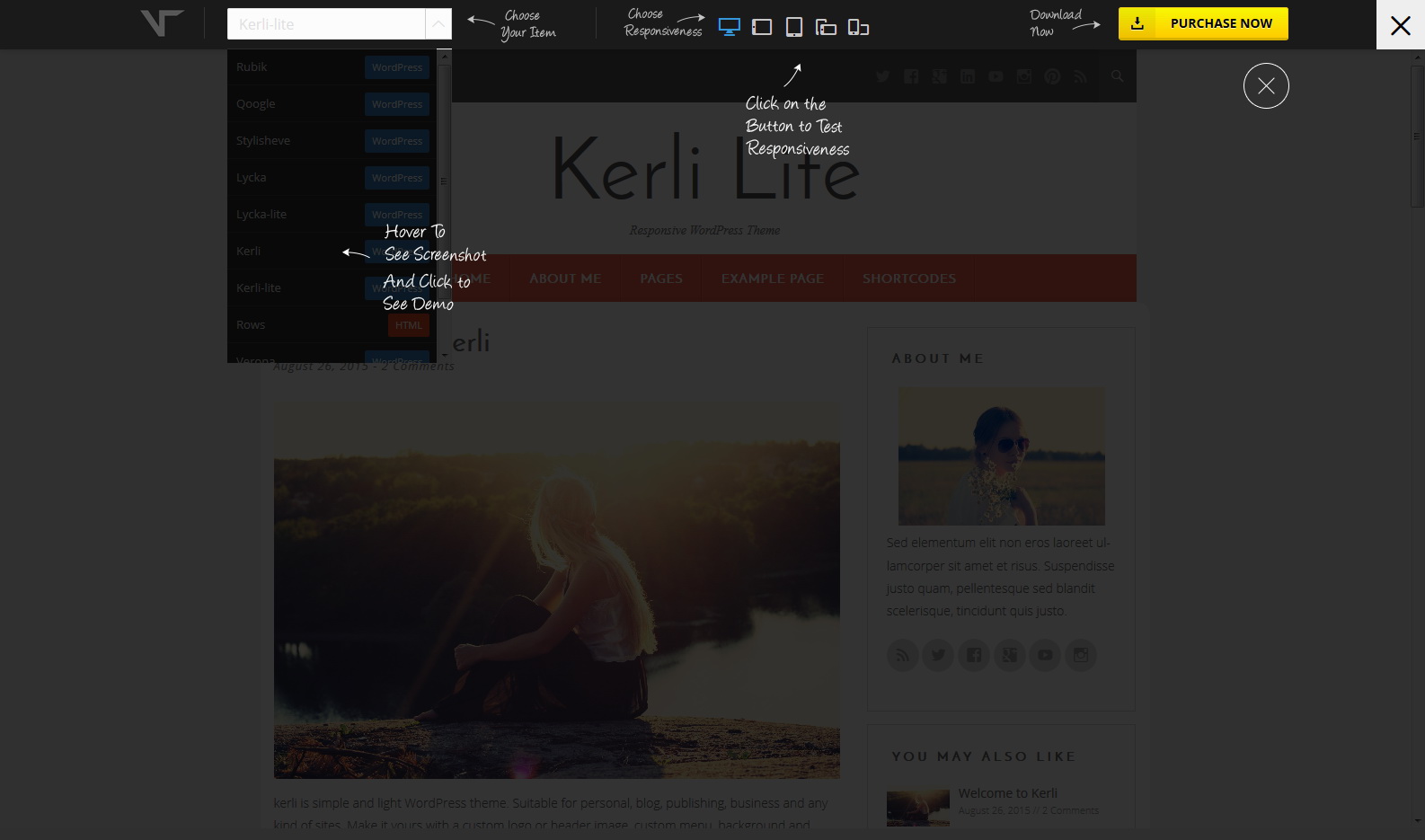The image size is (1425, 840).
Task: Open ABOUT ME navigation menu item
Action: (x=565, y=279)
